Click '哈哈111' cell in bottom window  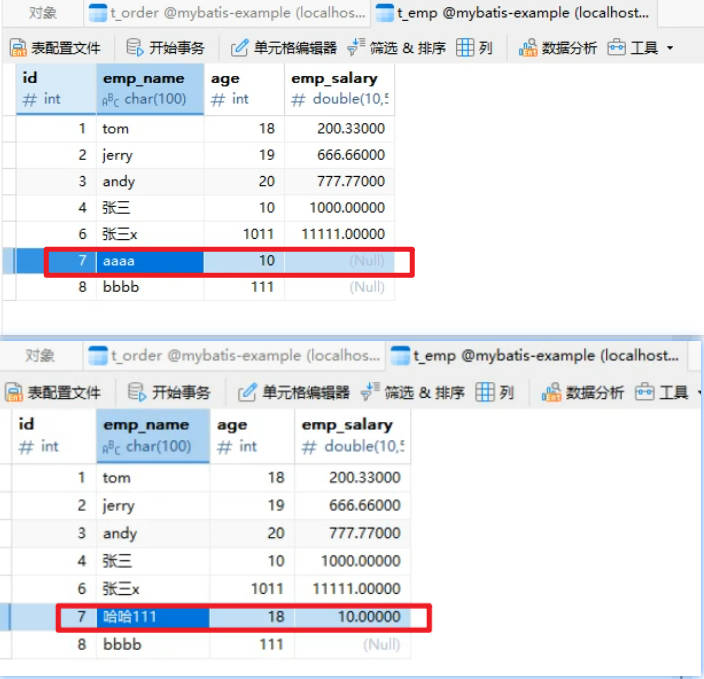coord(153,617)
